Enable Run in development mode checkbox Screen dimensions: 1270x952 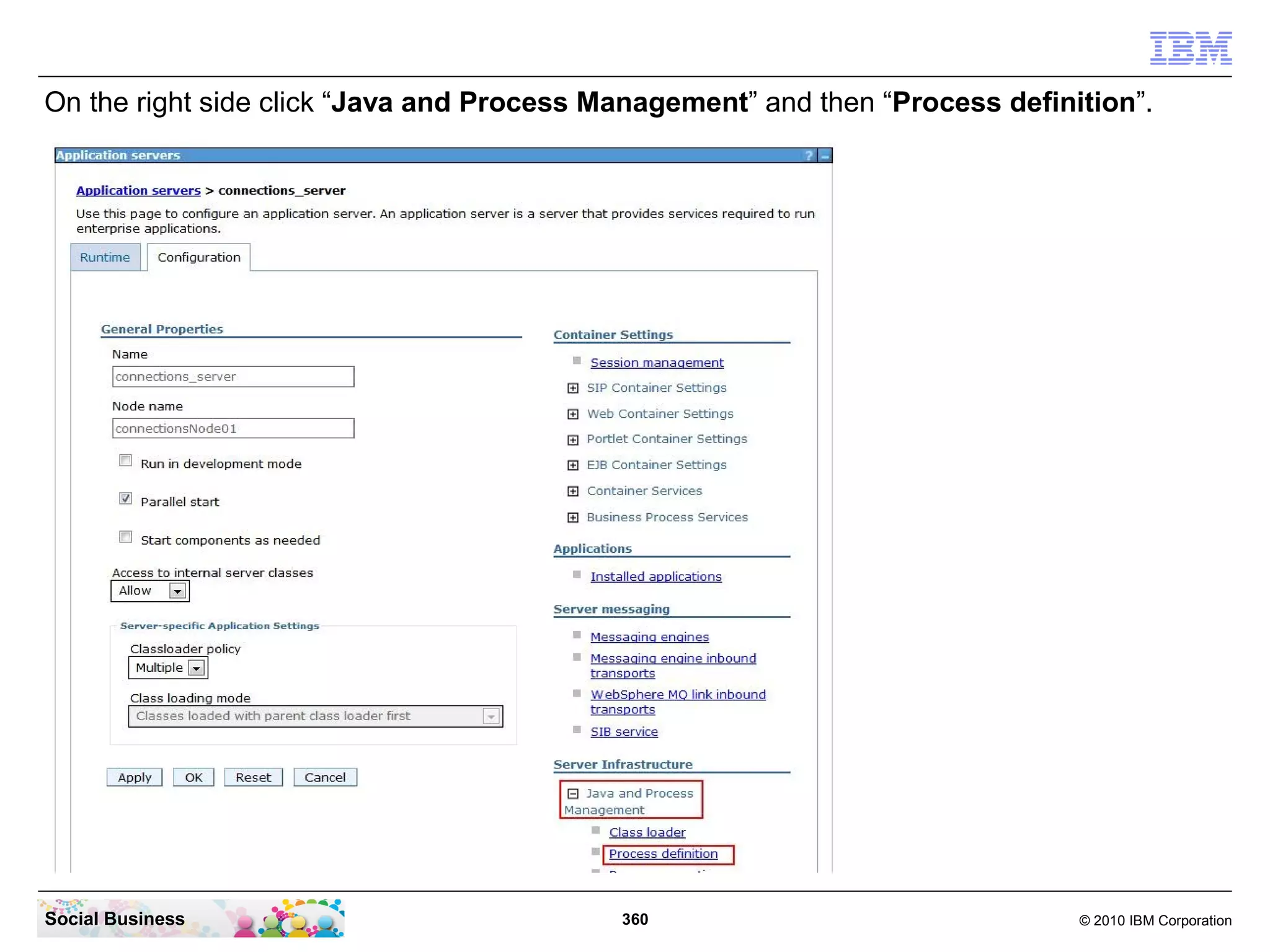click(x=126, y=461)
